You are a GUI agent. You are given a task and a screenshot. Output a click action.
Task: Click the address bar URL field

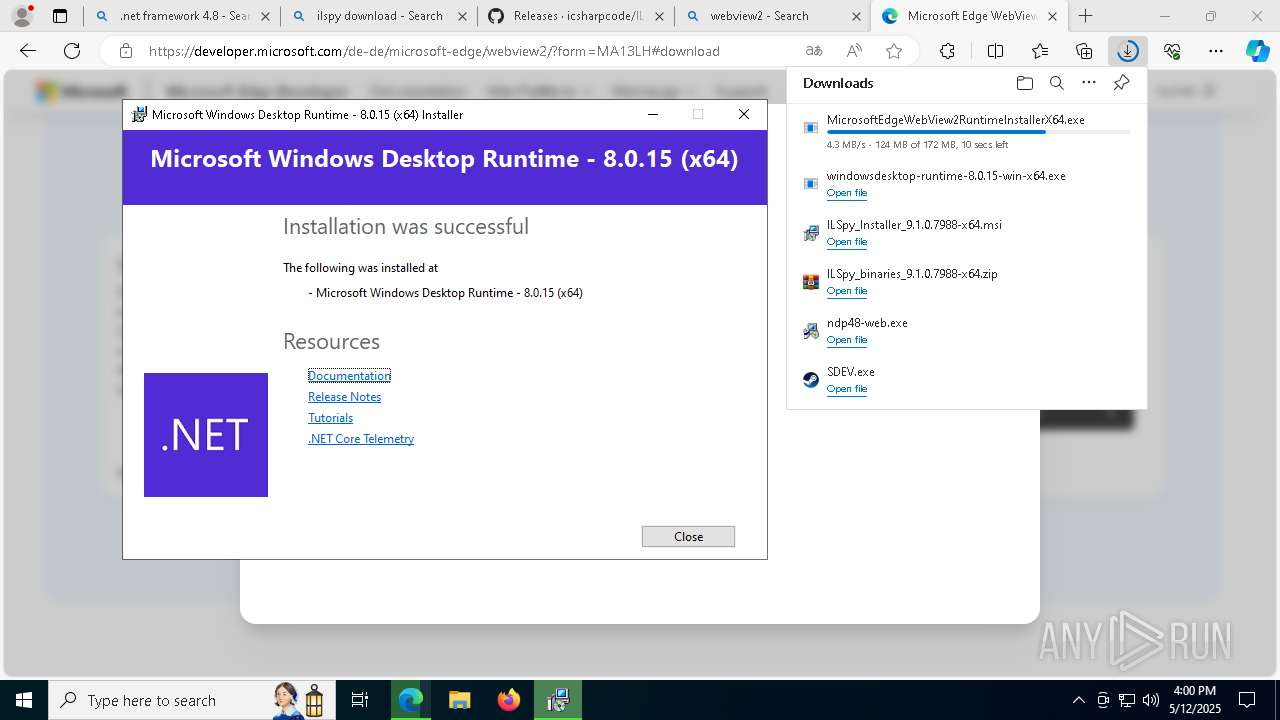pos(434,51)
